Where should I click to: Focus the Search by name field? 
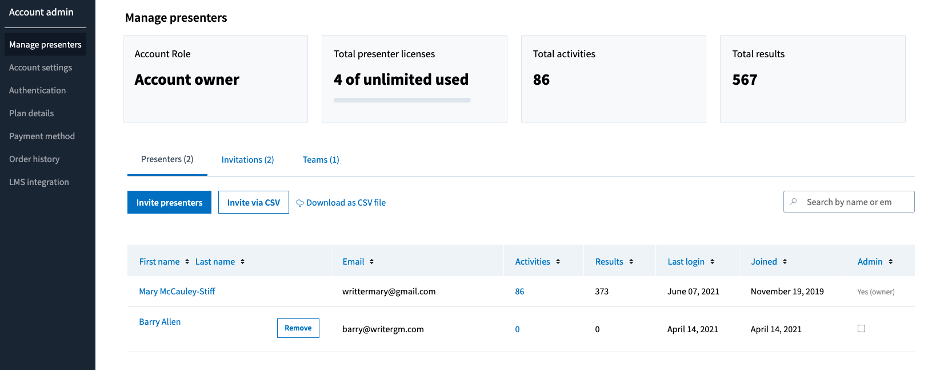coord(848,202)
